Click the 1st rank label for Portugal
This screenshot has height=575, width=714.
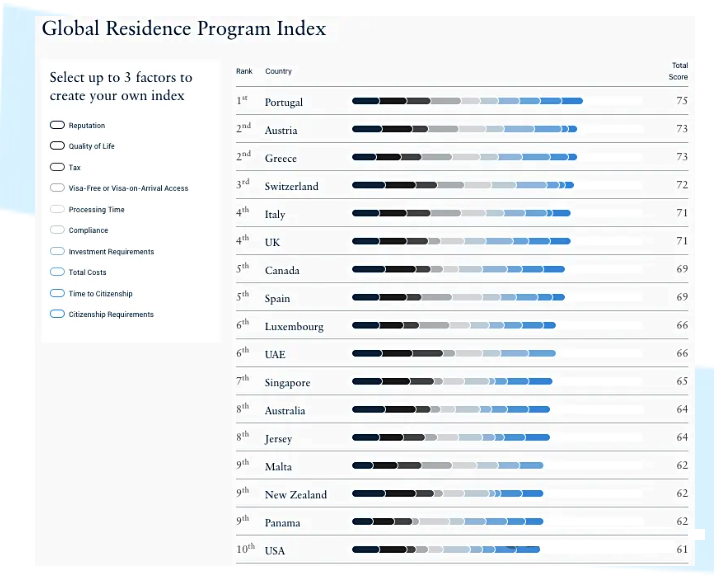tap(242, 100)
